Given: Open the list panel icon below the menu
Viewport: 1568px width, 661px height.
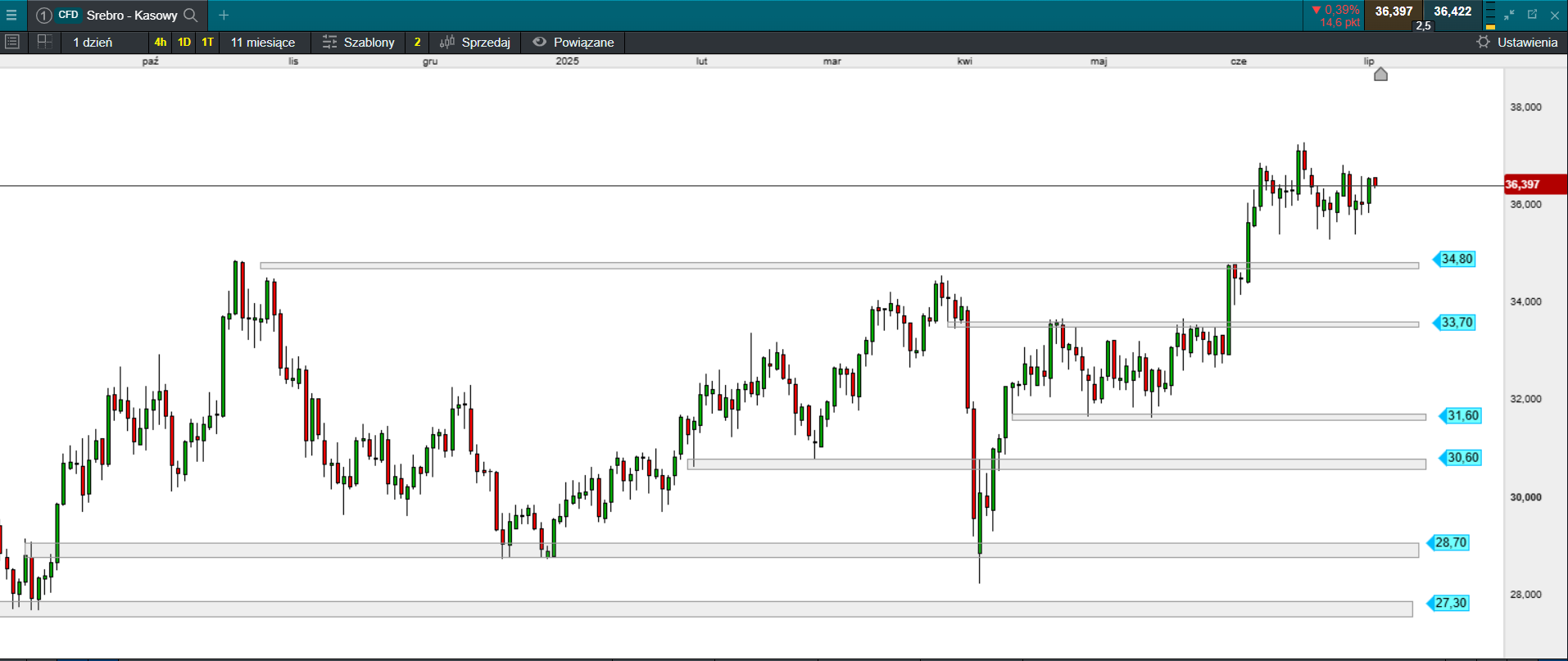Looking at the screenshot, I should (11, 42).
